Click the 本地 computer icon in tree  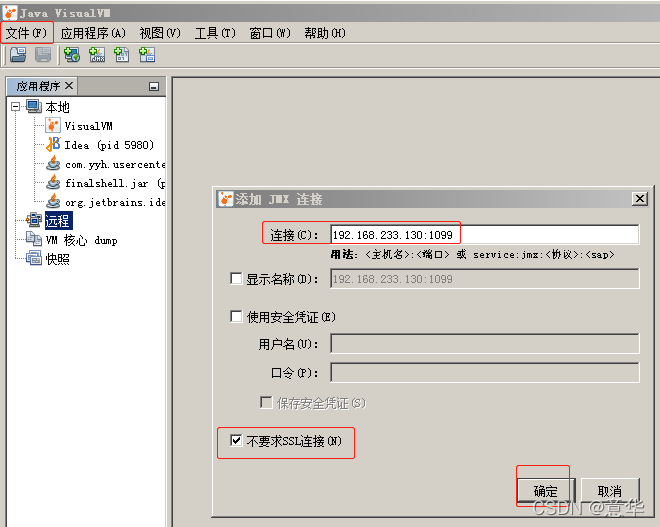tap(34, 106)
